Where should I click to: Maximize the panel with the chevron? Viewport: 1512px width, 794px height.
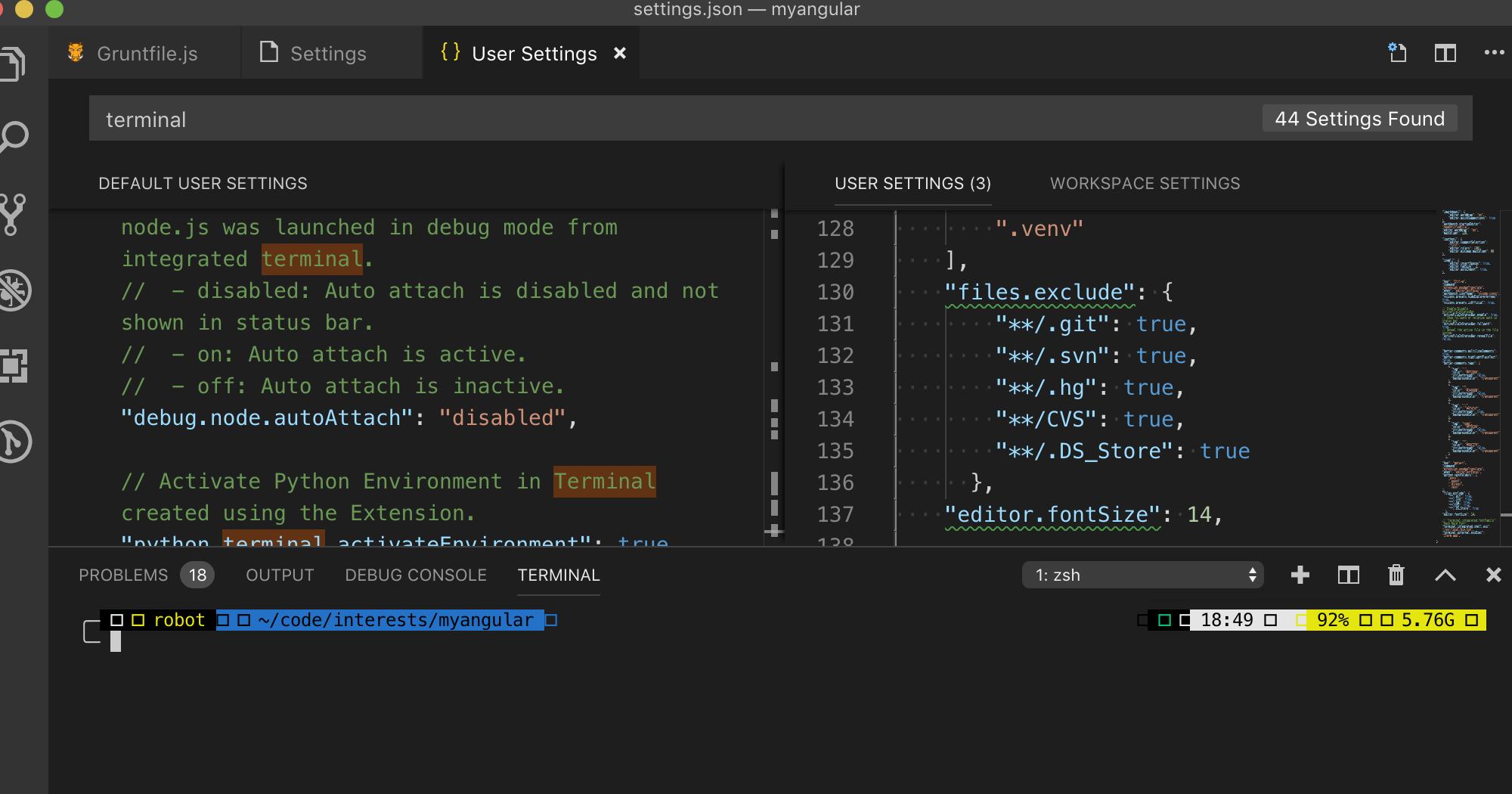[x=1445, y=575]
